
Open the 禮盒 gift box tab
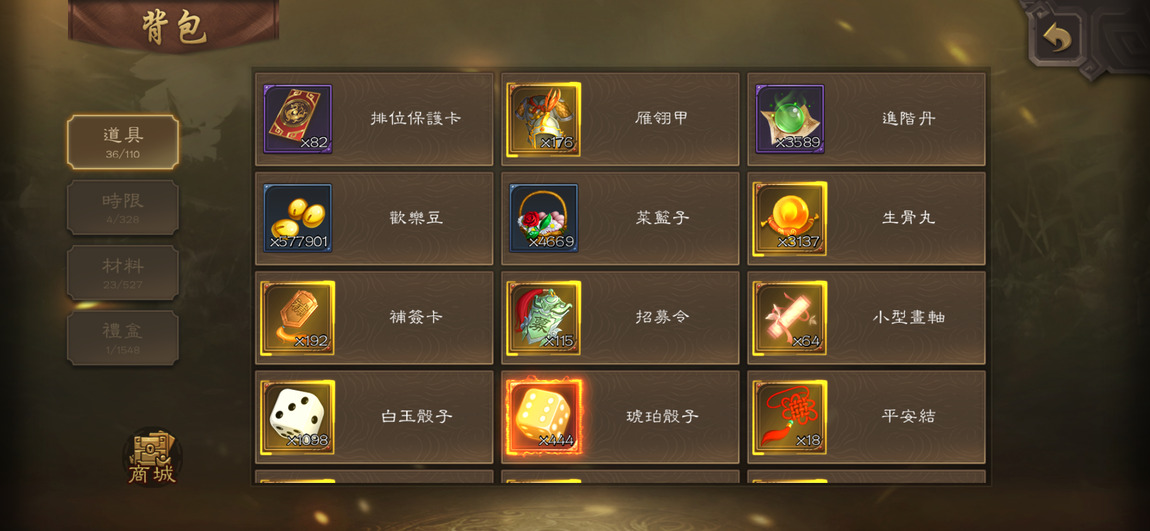(122, 338)
